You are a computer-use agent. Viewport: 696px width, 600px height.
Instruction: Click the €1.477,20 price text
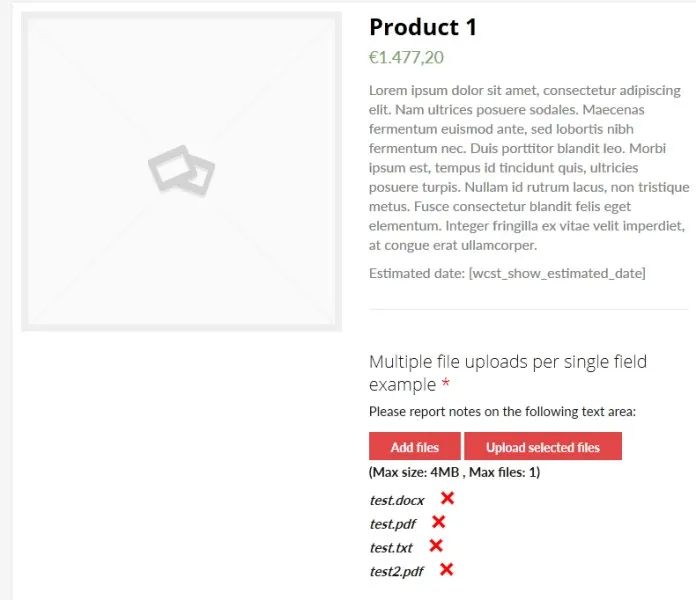pos(406,58)
